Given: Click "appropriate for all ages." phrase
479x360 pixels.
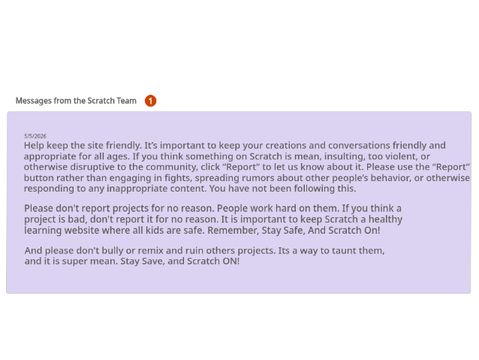Looking at the screenshot, I should 77,156.
